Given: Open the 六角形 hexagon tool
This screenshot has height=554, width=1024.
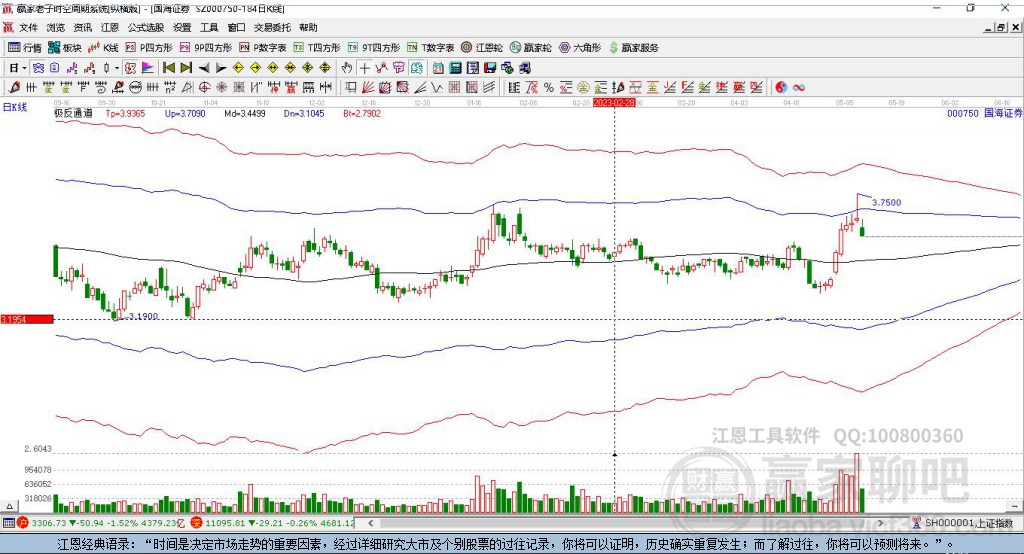Looking at the screenshot, I should tap(580, 48).
